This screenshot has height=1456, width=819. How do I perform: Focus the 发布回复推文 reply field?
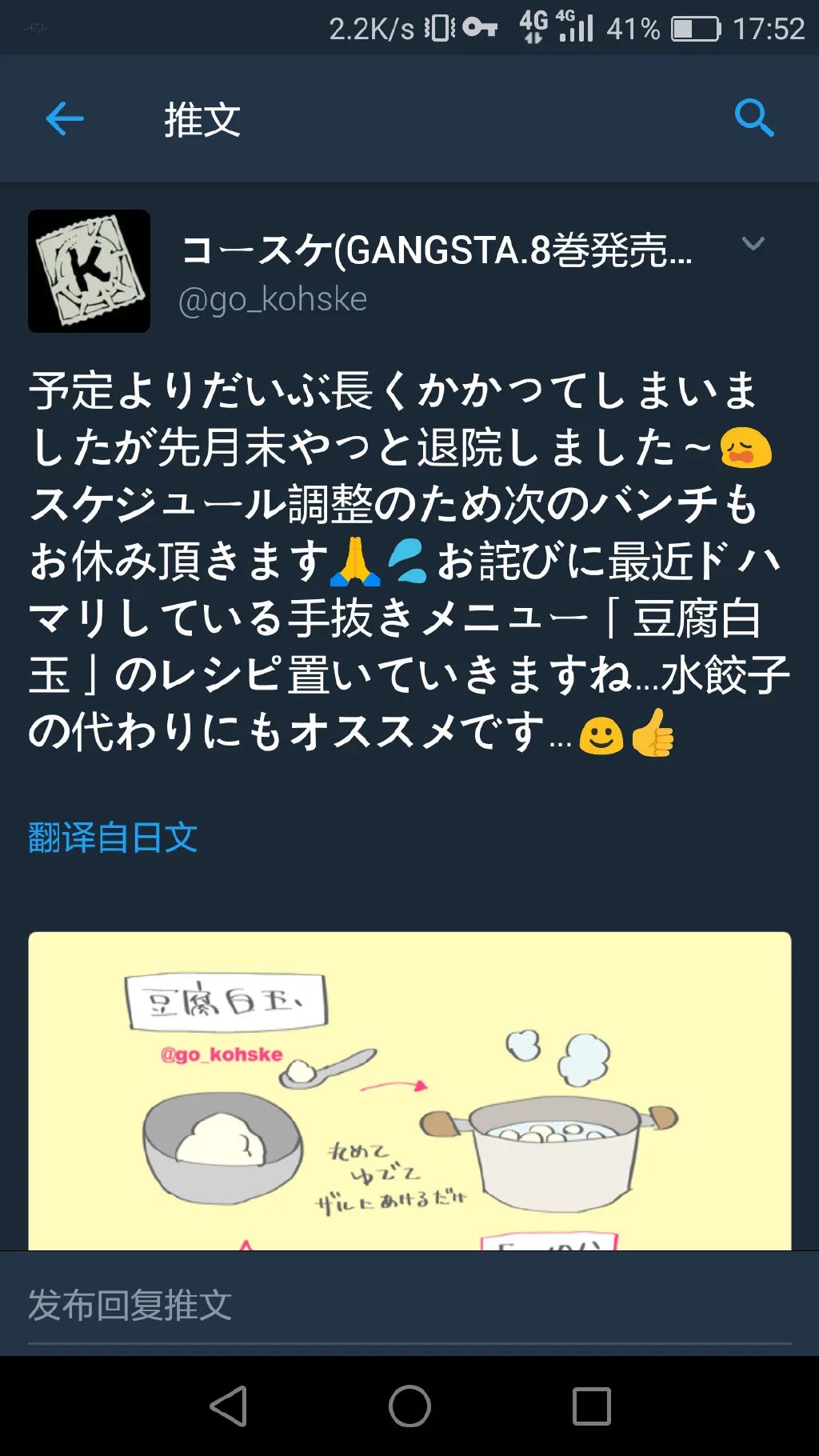pyautogui.click(x=409, y=1306)
